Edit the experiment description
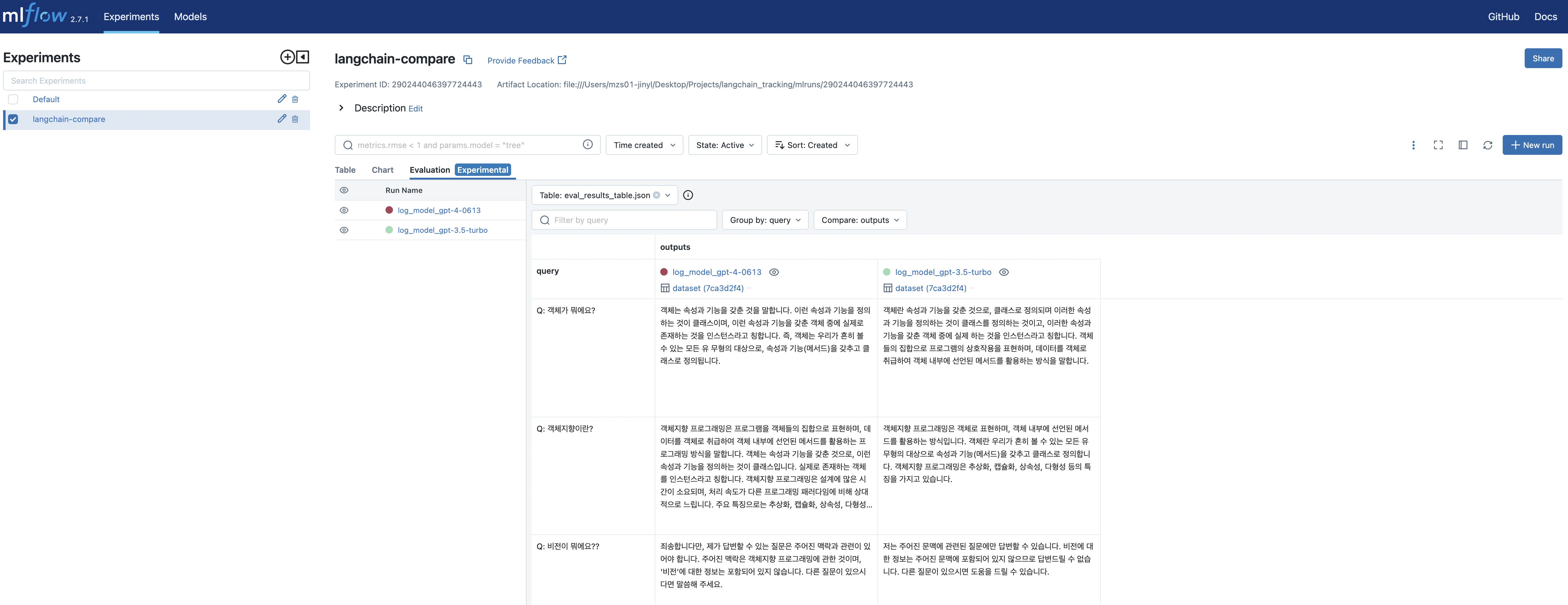1568x605 pixels. point(415,108)
